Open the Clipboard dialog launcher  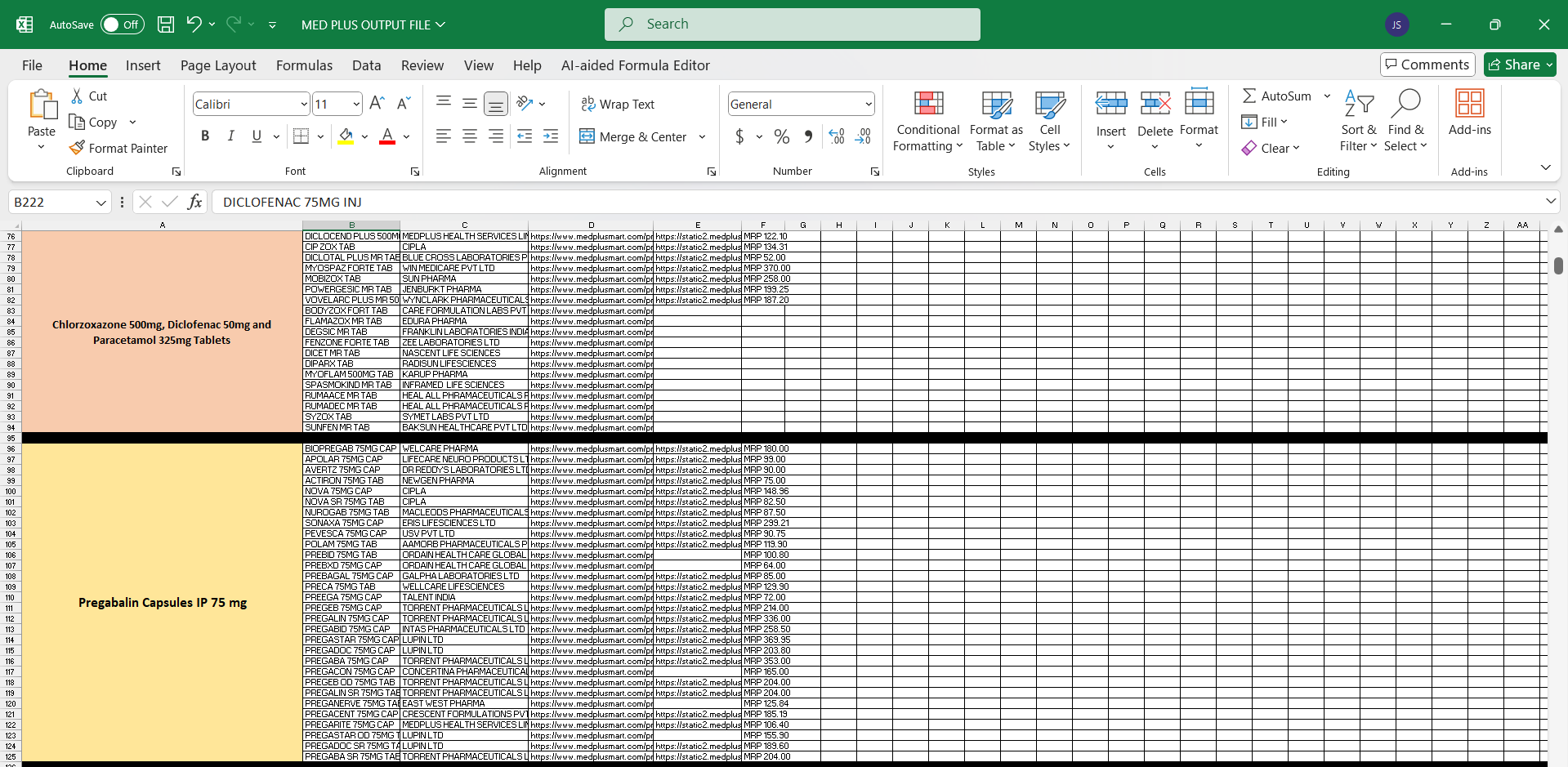click(176, 172)
